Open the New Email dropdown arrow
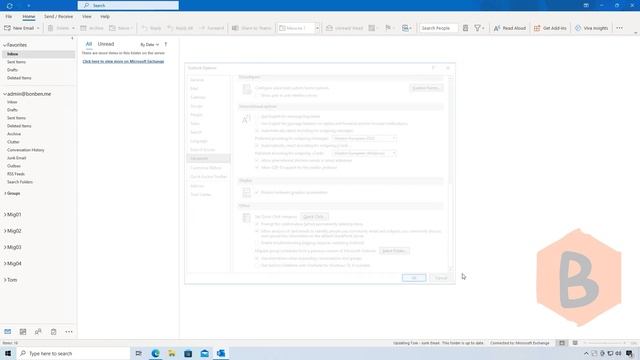This screenshot has width=640, height=360. (38, 28)
